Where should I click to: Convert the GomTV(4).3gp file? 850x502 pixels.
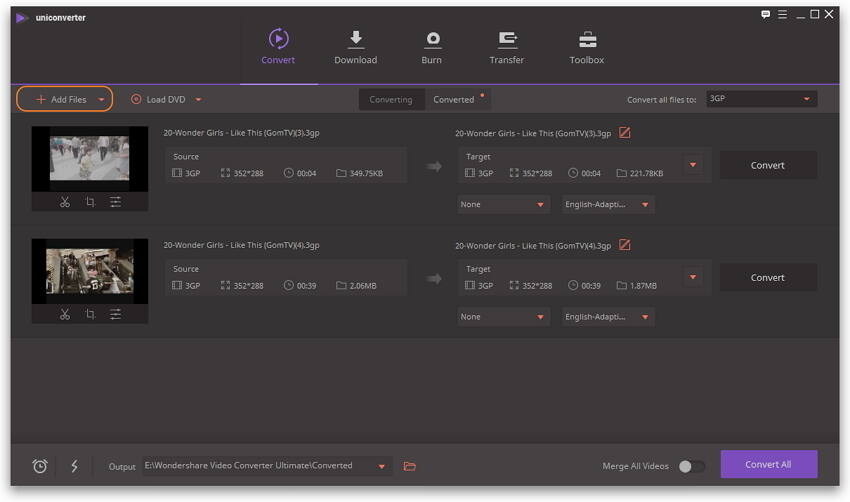coord(768,278)
